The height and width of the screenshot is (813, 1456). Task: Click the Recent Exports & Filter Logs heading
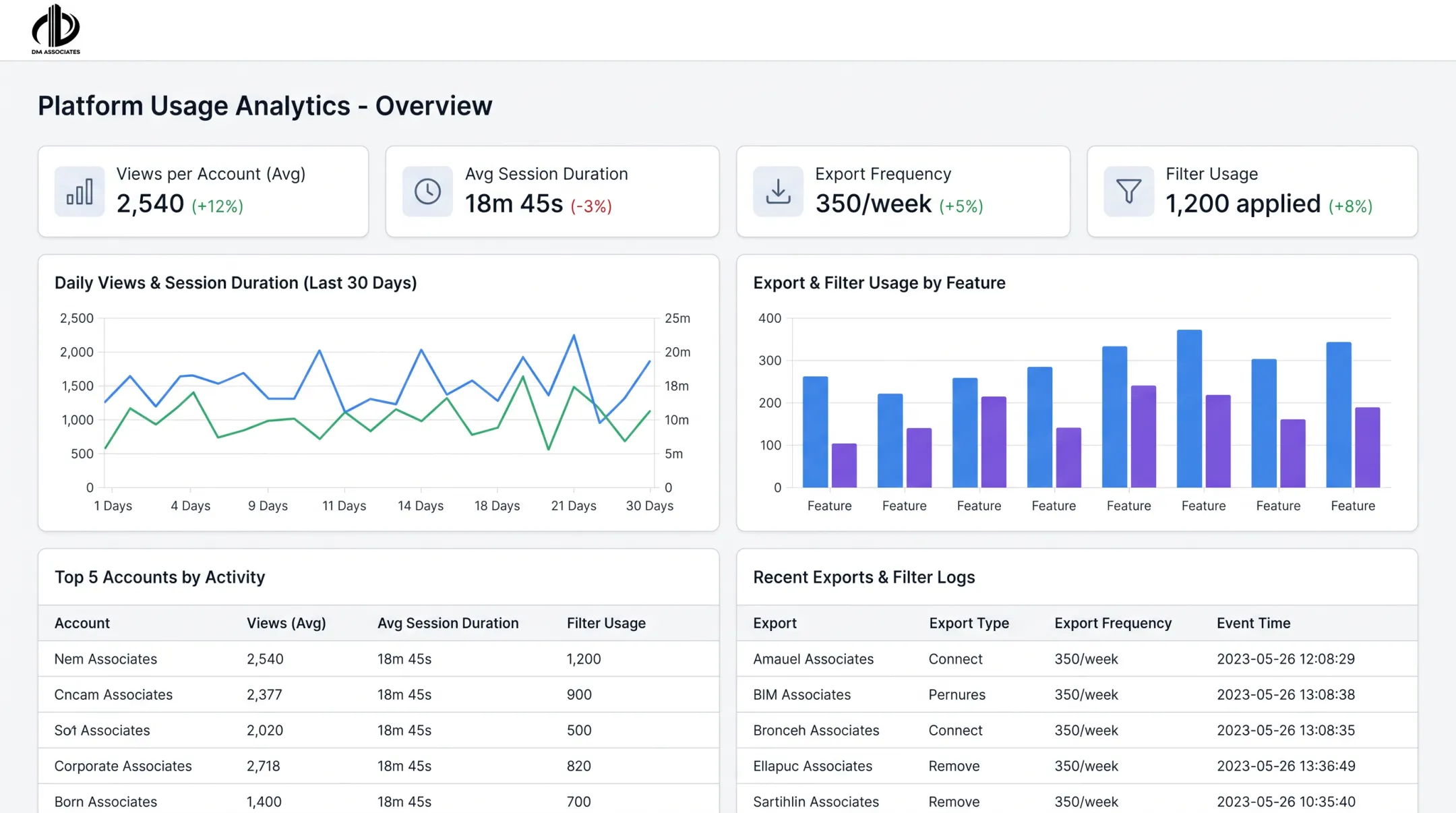863,577
